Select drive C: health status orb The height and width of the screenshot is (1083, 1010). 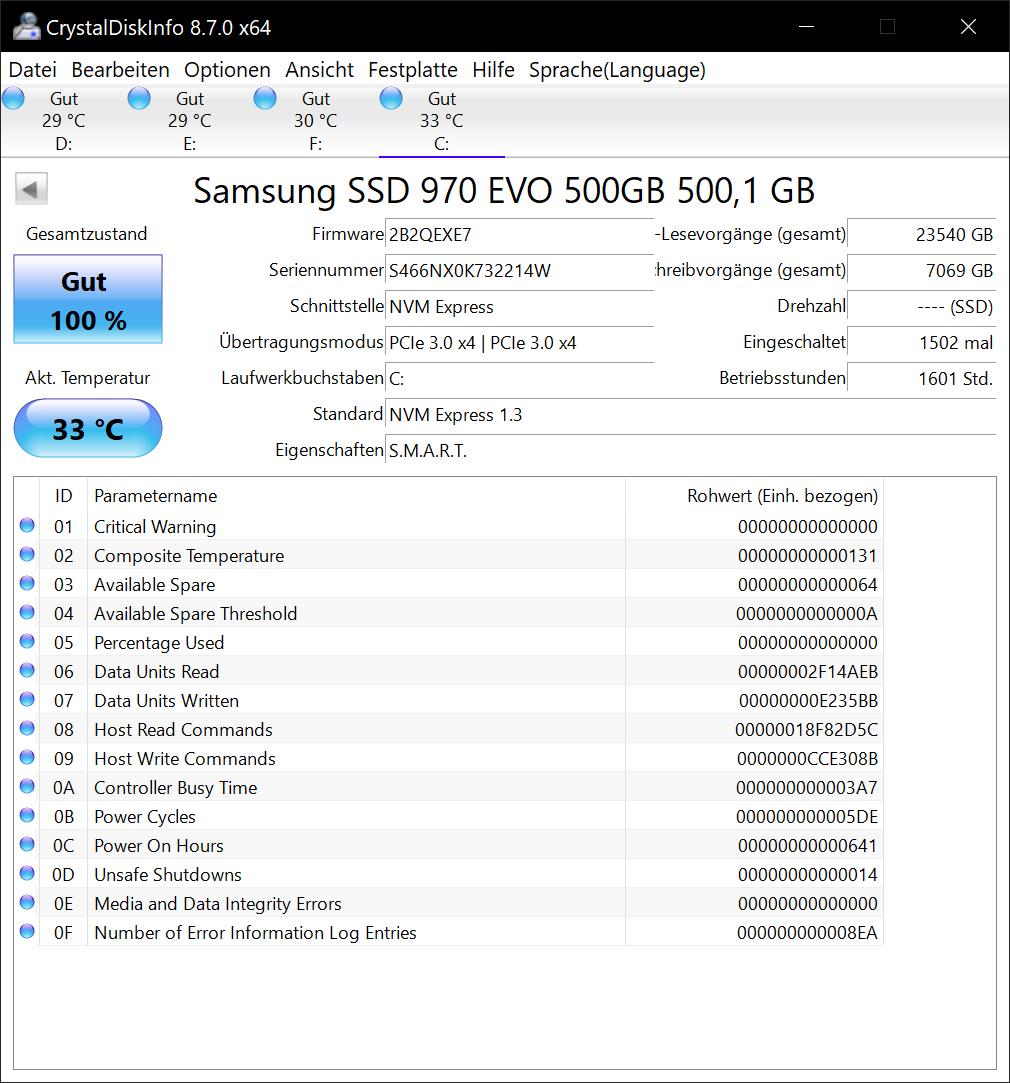pyautogui.click(x=391, y=98)
